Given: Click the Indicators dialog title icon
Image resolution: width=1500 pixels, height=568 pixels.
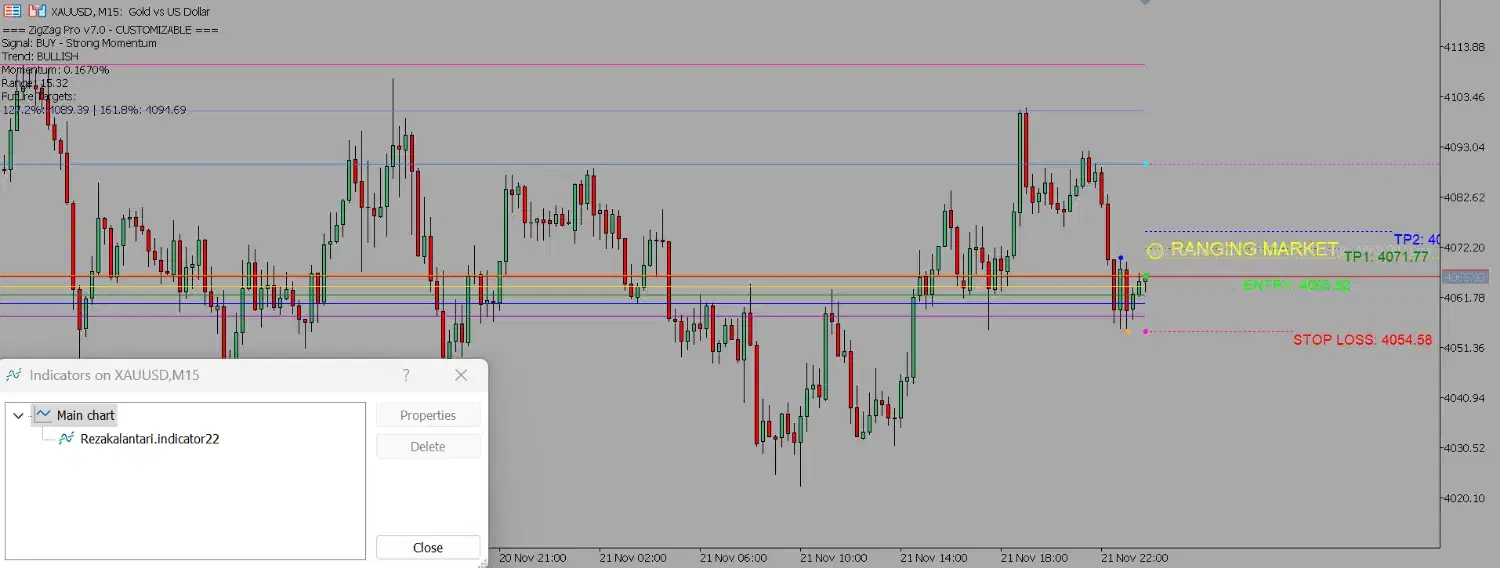Looking at the screenshot, I should [x=14, y=375].
